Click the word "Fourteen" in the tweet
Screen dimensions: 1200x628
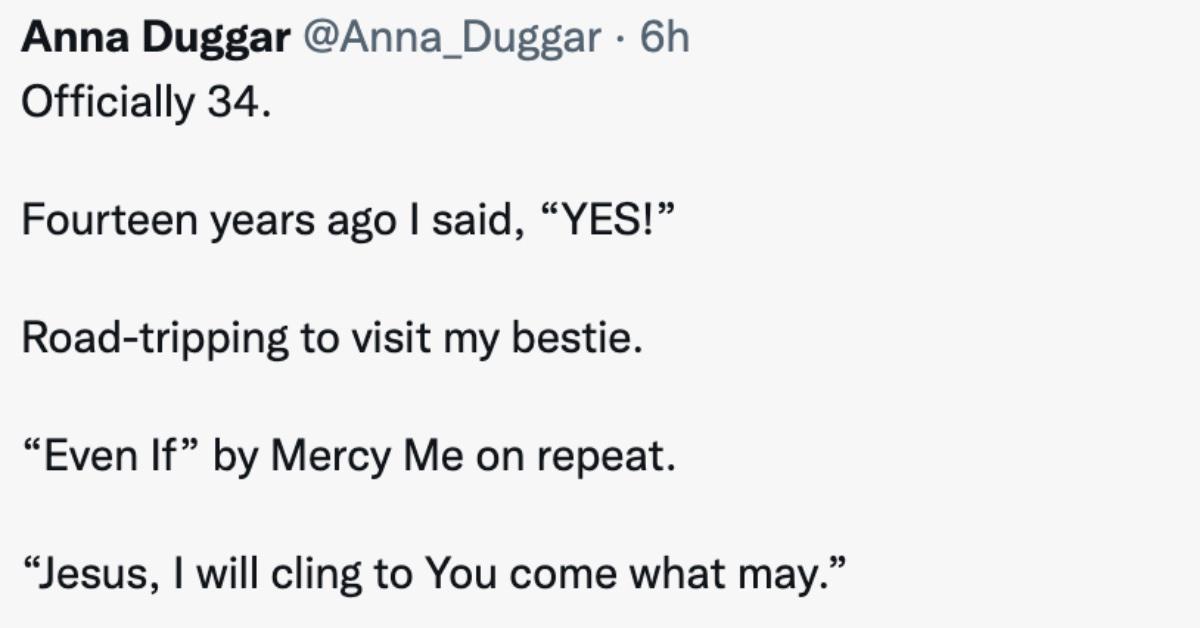110,221
